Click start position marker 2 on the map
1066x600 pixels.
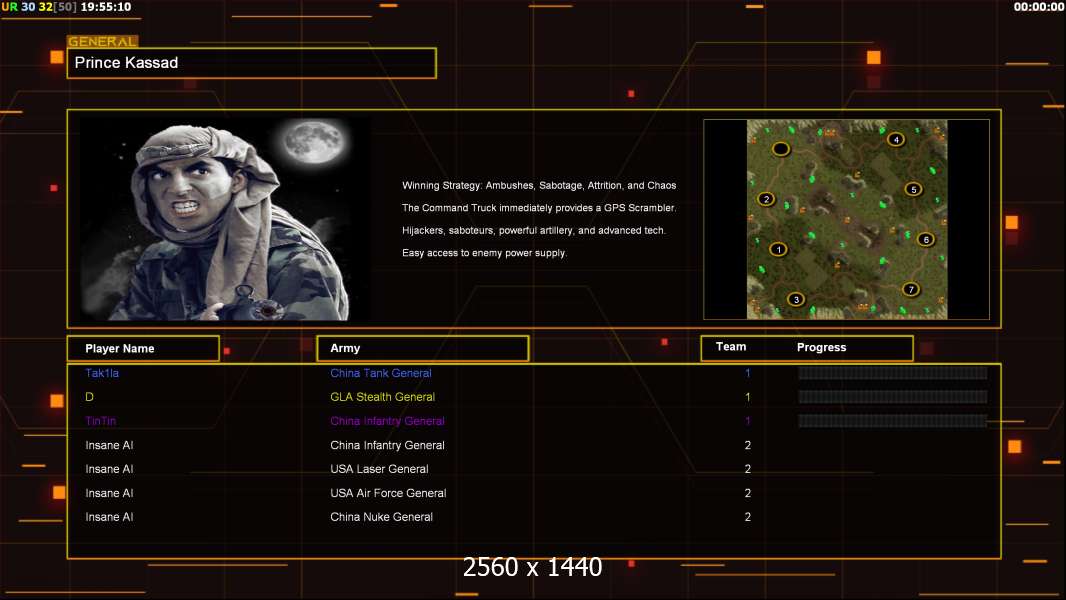[766, 199]
